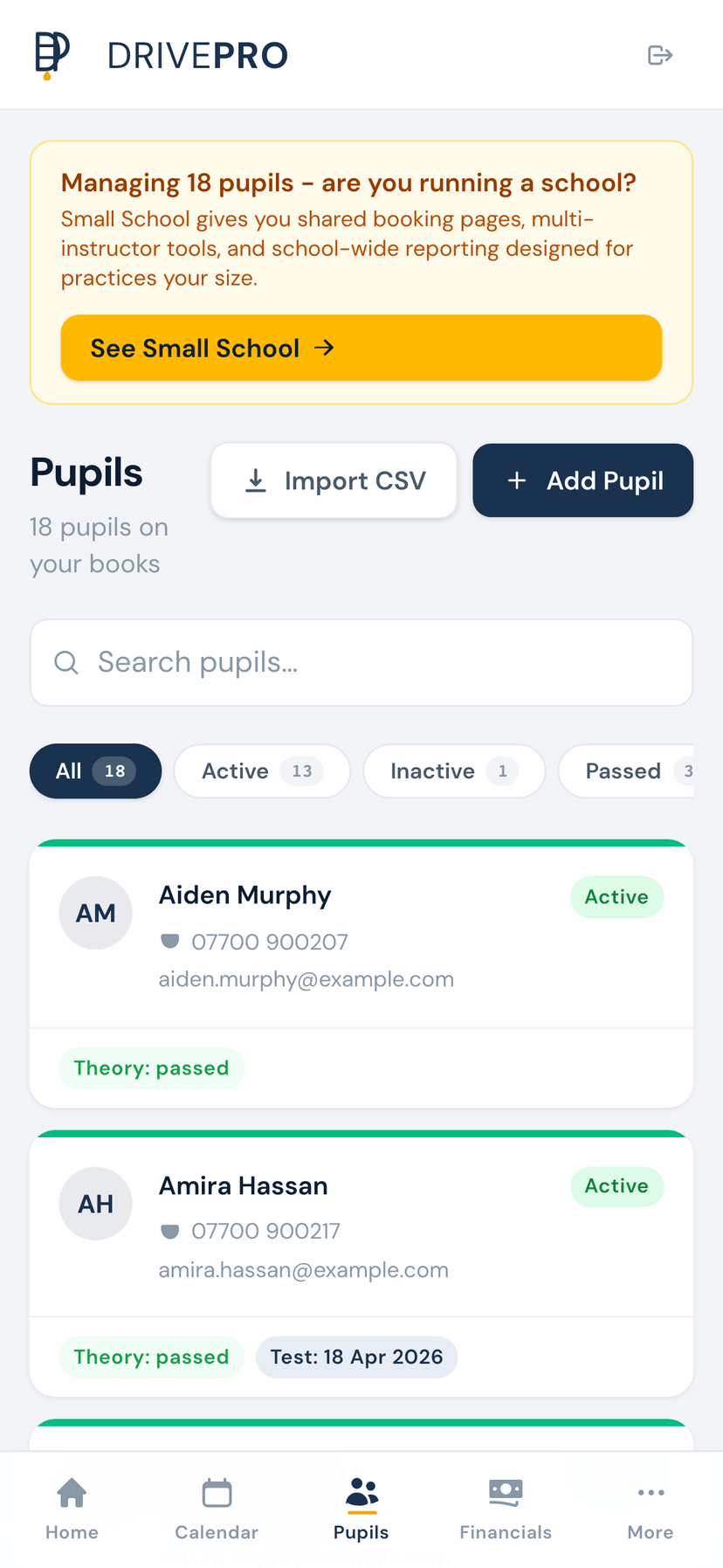Tap the DrivePro logo icon

point(49,54)
